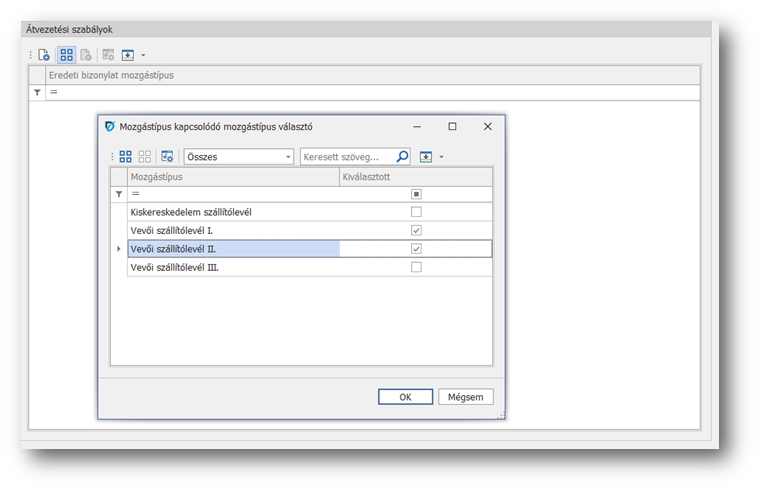Expand the arrow next to dialog export icon
Screen dimensions: 761x491
click(x=441, y=158)
